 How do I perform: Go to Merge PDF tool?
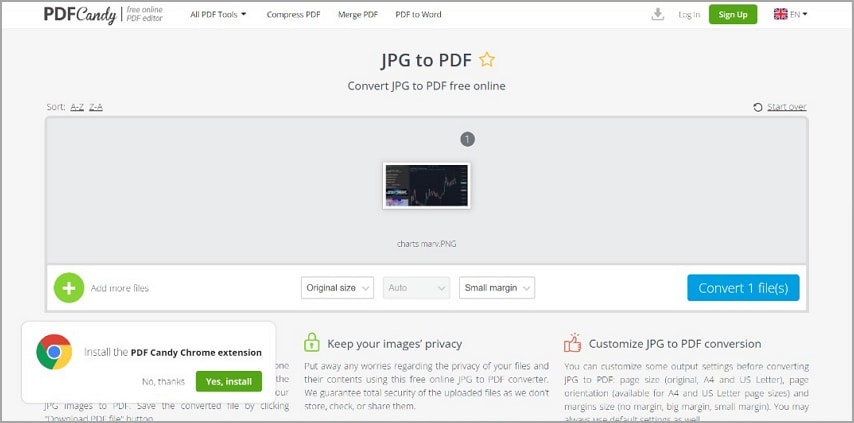(358, 15)
